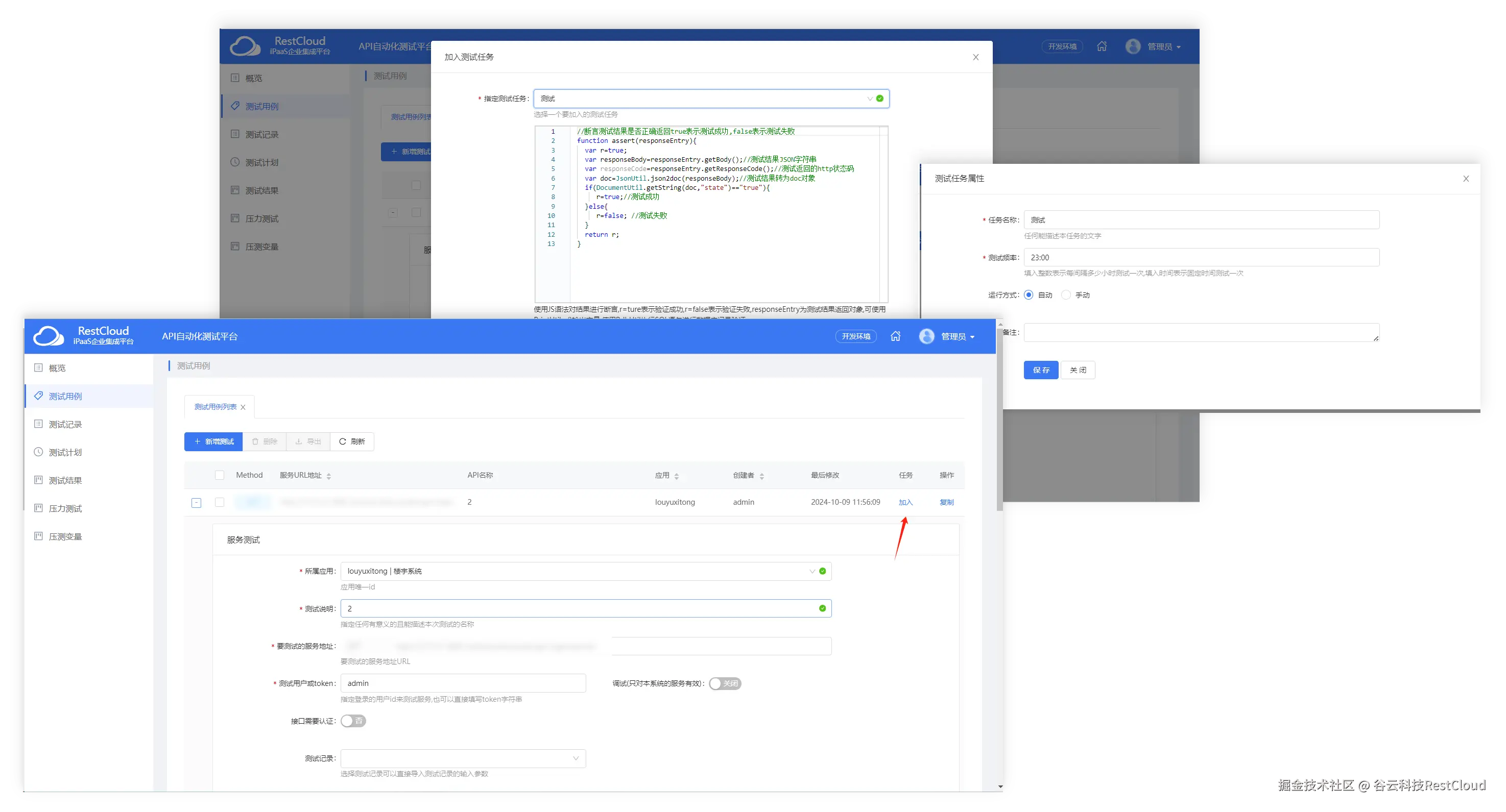Open 测试记录 menu in the sidebar

point(65,425)
